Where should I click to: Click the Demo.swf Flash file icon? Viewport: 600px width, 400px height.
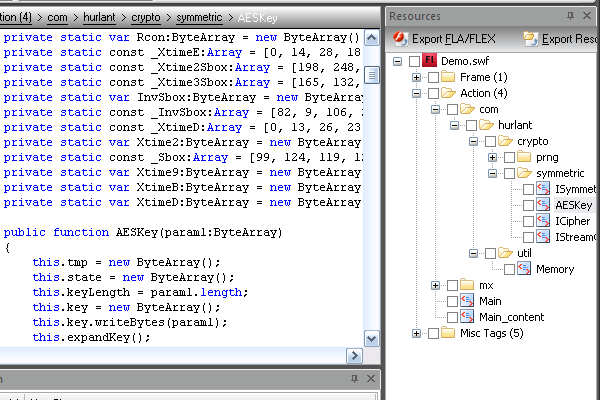[431, 61]
